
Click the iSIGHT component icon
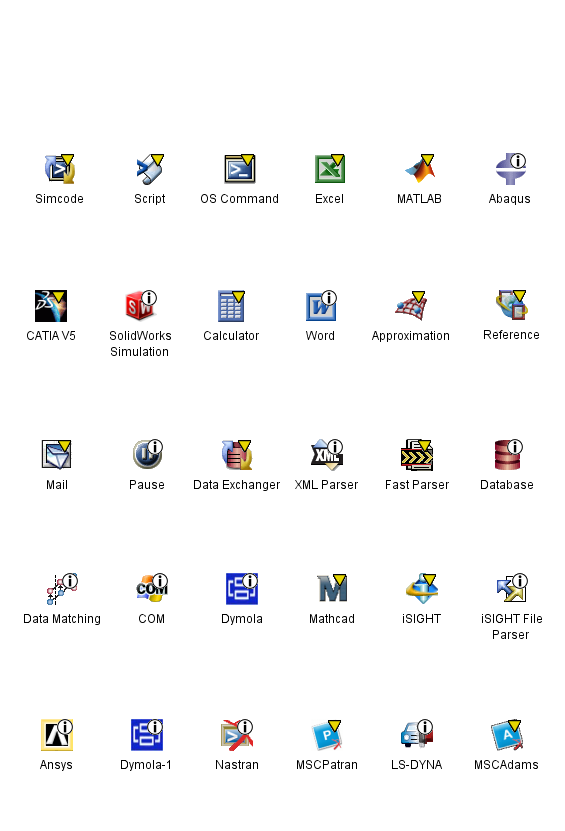click(x=421, y=588)
